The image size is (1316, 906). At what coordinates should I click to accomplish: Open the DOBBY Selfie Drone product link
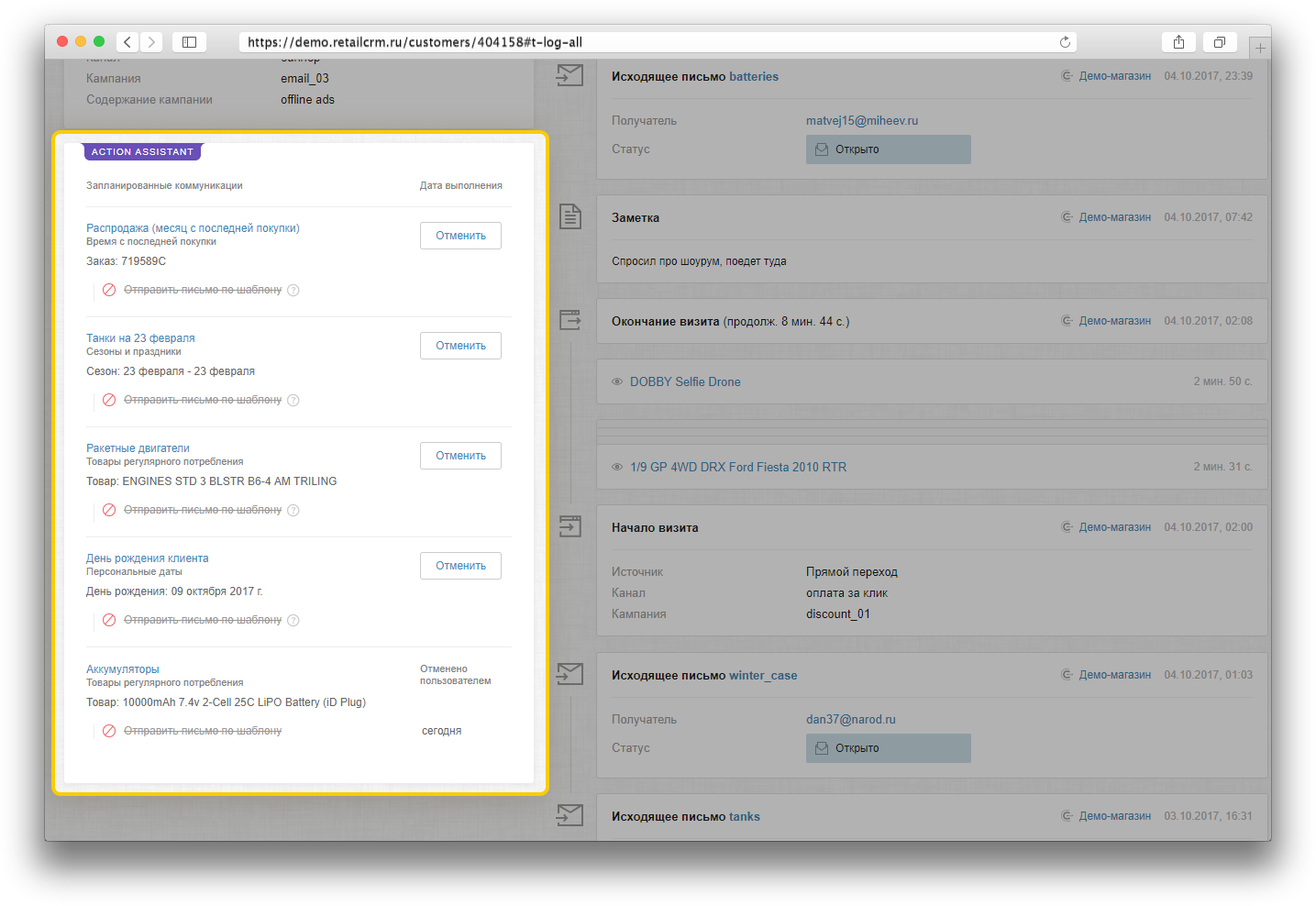pyautogui.click(x=685, y=382)
